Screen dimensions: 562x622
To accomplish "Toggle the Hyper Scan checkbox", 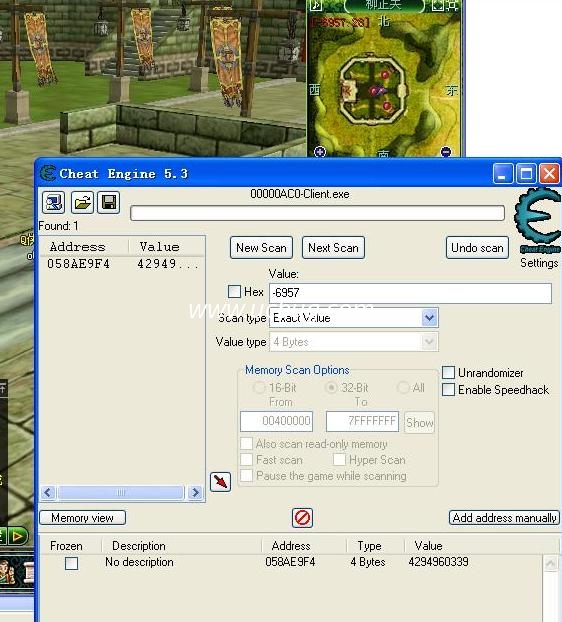I will pos(339,459).
